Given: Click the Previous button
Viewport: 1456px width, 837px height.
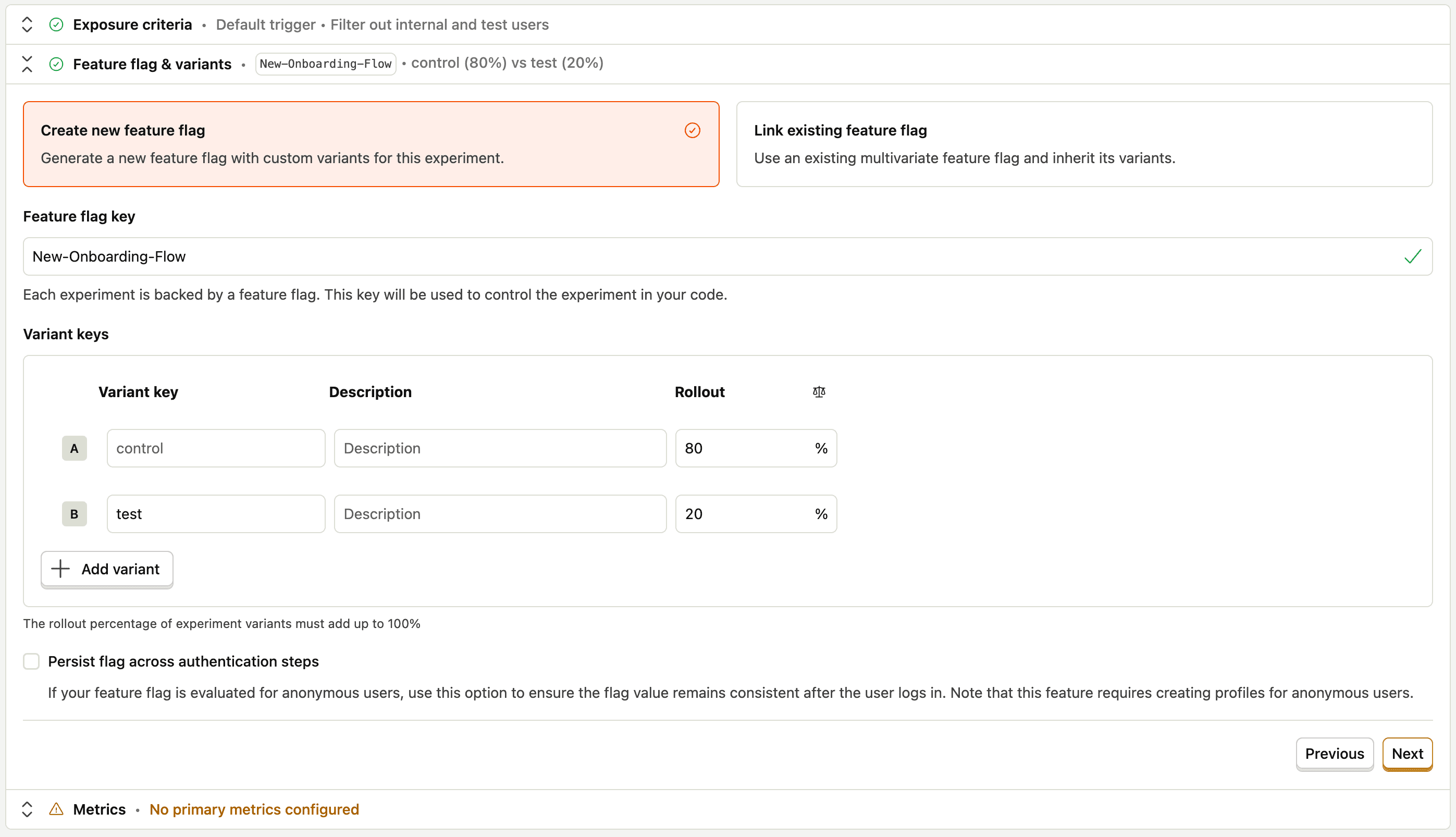Looking at the screenshot, I should click(x=1334, y=754).
